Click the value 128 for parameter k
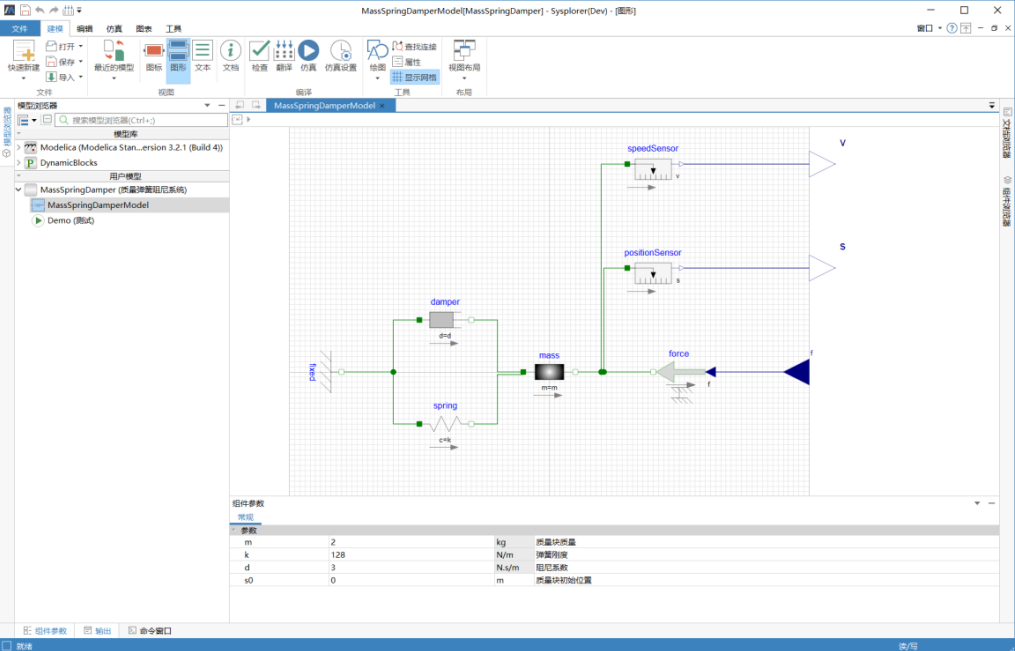This screenshot has width=1015, height=651. [x=338, y=555]
